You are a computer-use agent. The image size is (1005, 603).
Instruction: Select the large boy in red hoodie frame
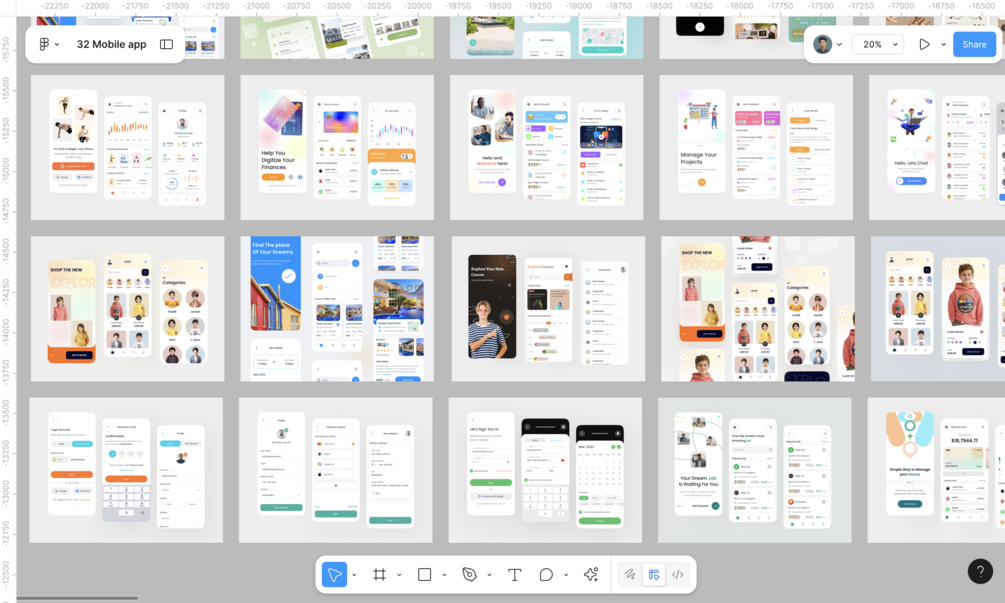[938, 309]
